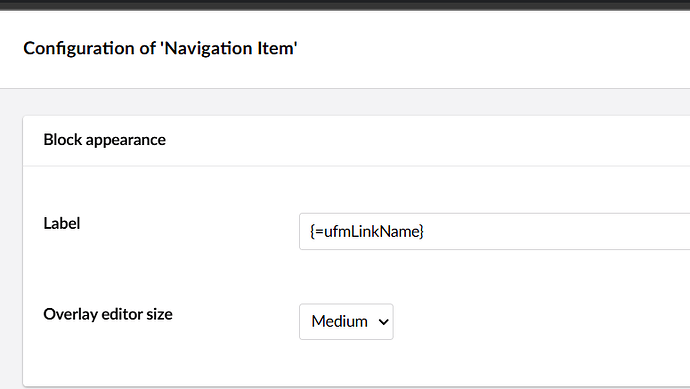Image resolution: width=690 pixels, height=389 pixels.
Task: Click the word 'Medium' in size selector
Action: point(339,322)
